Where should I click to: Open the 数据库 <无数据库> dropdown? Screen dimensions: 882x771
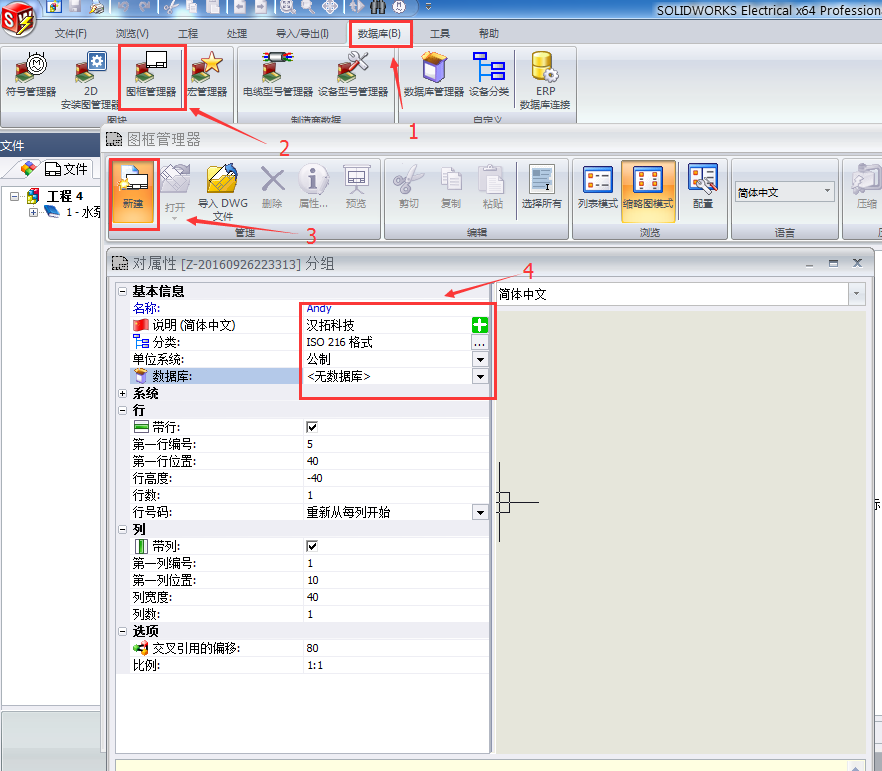click(x=480, y=376)
